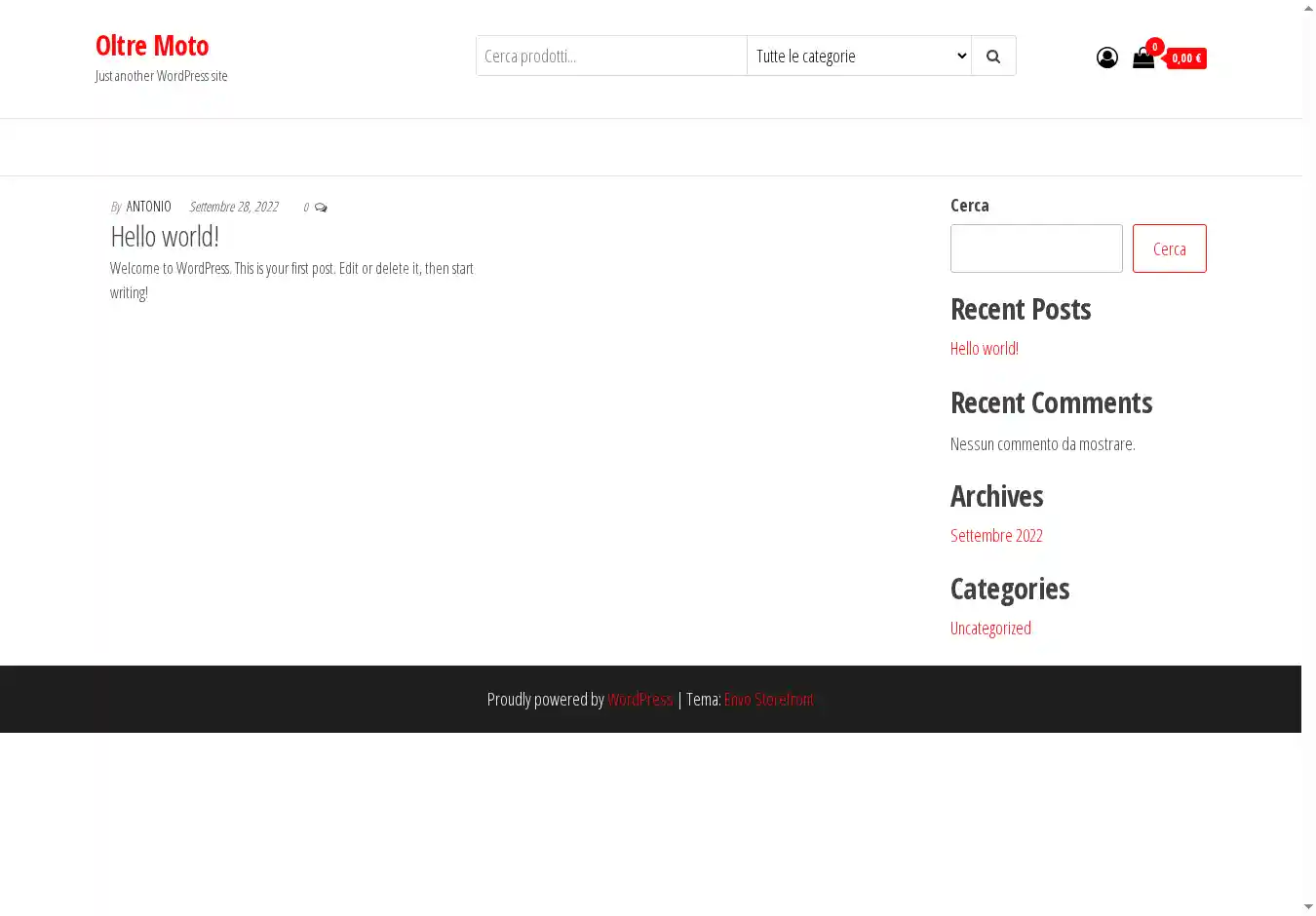Viewport: 1316px width, 916px height.
Task: Follow the WordPress footer link
Action: tap(639, 700)
